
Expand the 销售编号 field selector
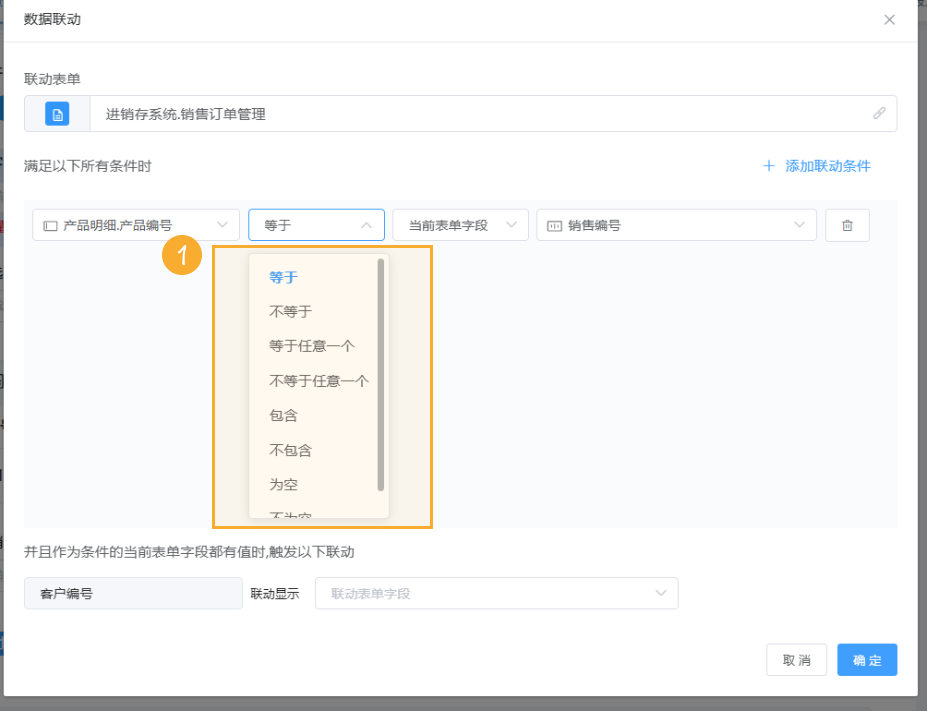(676, 224)
